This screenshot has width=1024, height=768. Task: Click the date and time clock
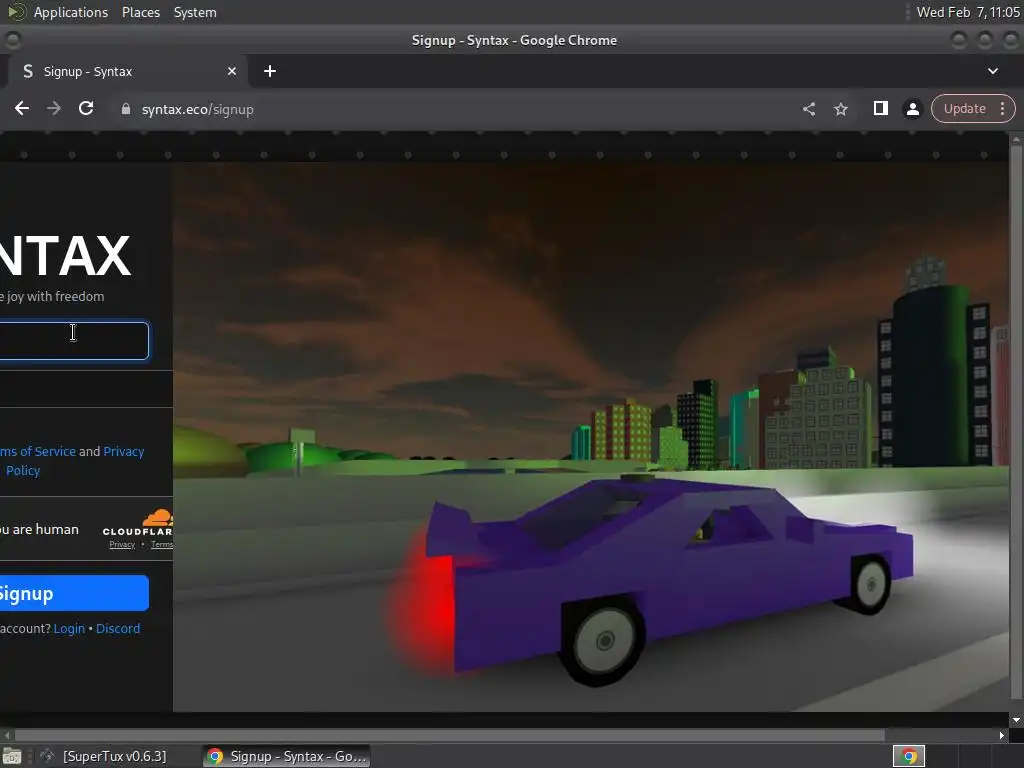968,12
